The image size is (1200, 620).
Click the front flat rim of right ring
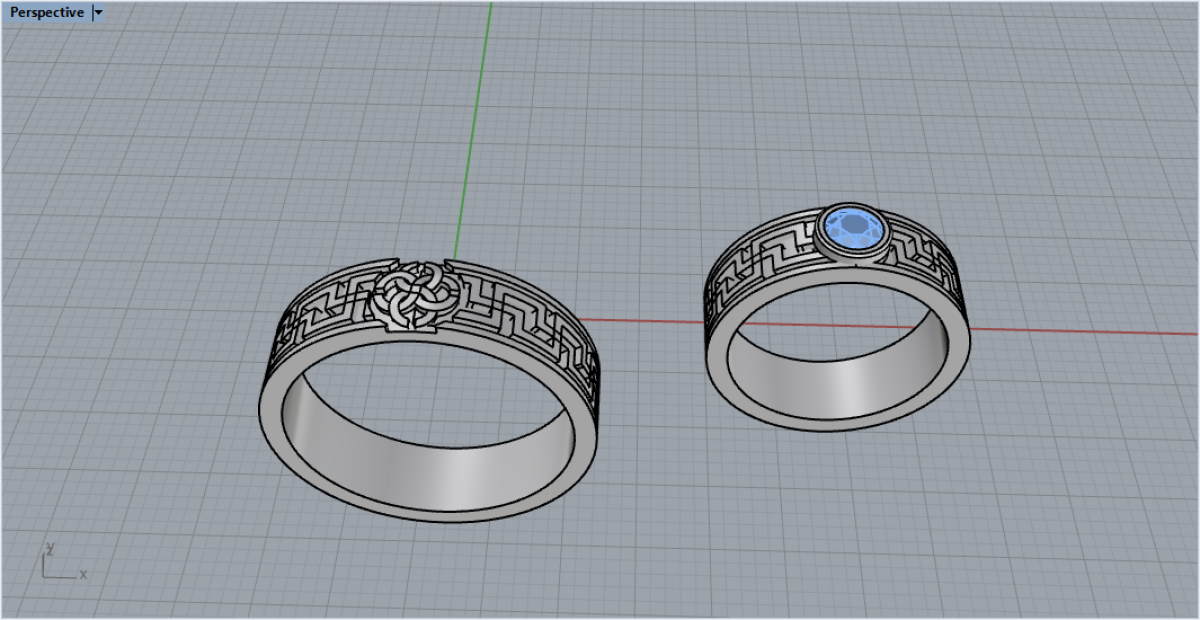tap(840, 420)
